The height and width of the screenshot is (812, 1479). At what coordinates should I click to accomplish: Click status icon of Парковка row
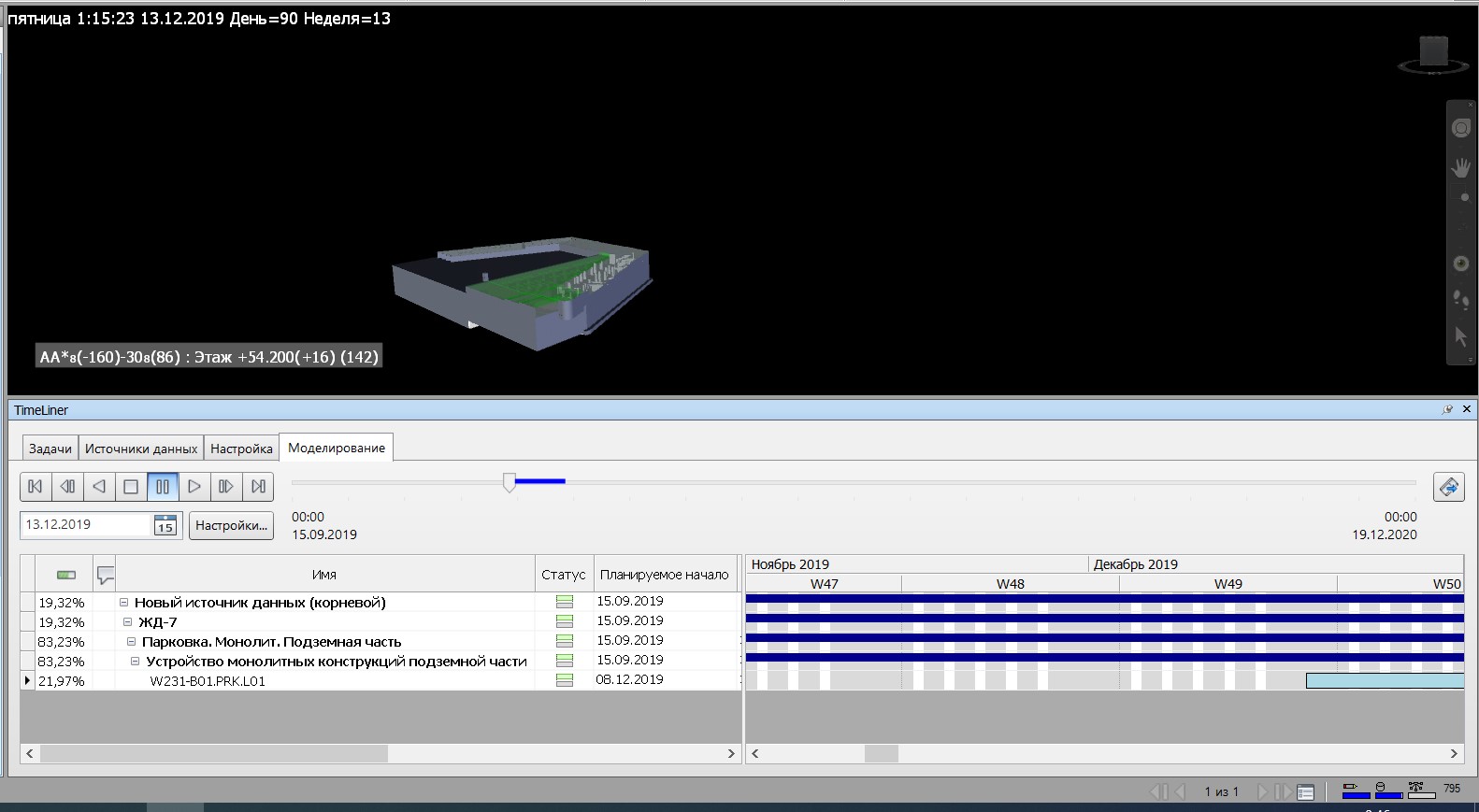tap(564, 641)
